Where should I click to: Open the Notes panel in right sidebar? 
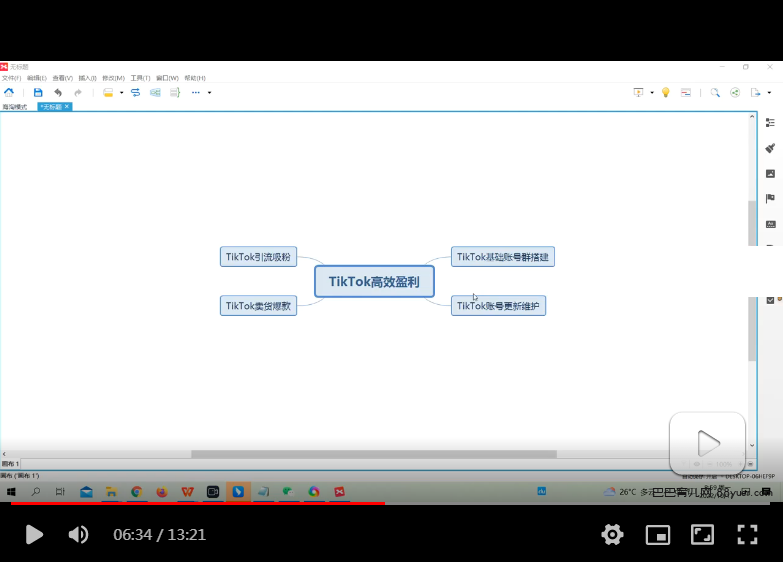point(771,224)
